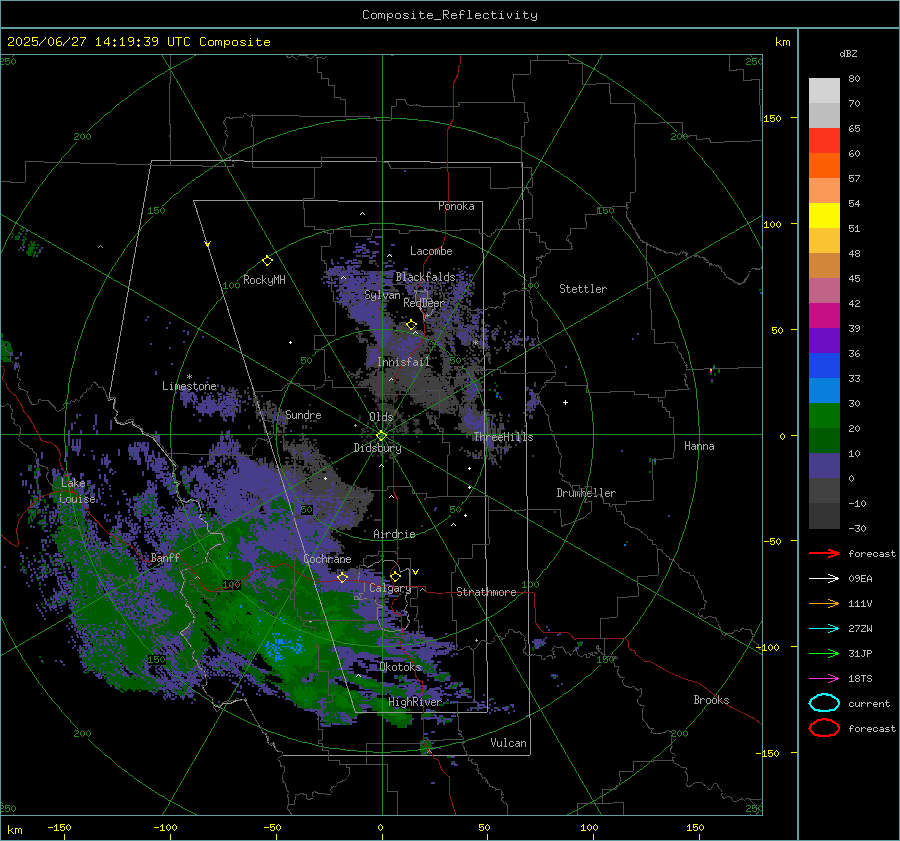Click the cyan 27ZW arrow legend icon
Image resolution: width=900 pixels, height=841 pixels.
824,629
